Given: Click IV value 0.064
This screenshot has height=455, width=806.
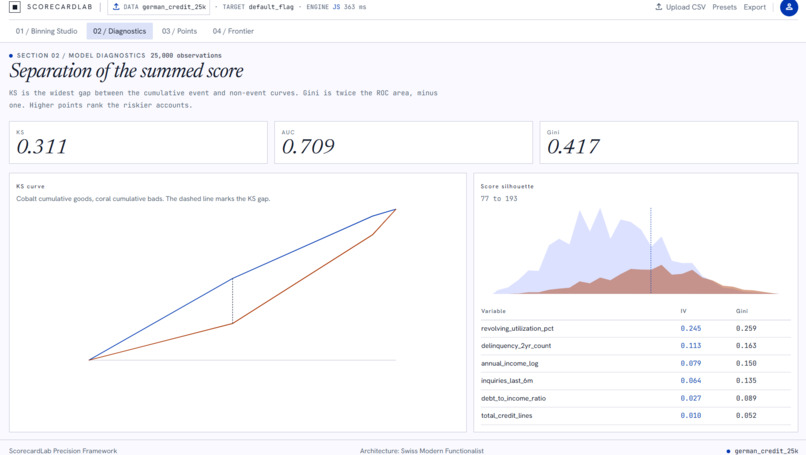Looking at the screenshot, I should (690, 381).
